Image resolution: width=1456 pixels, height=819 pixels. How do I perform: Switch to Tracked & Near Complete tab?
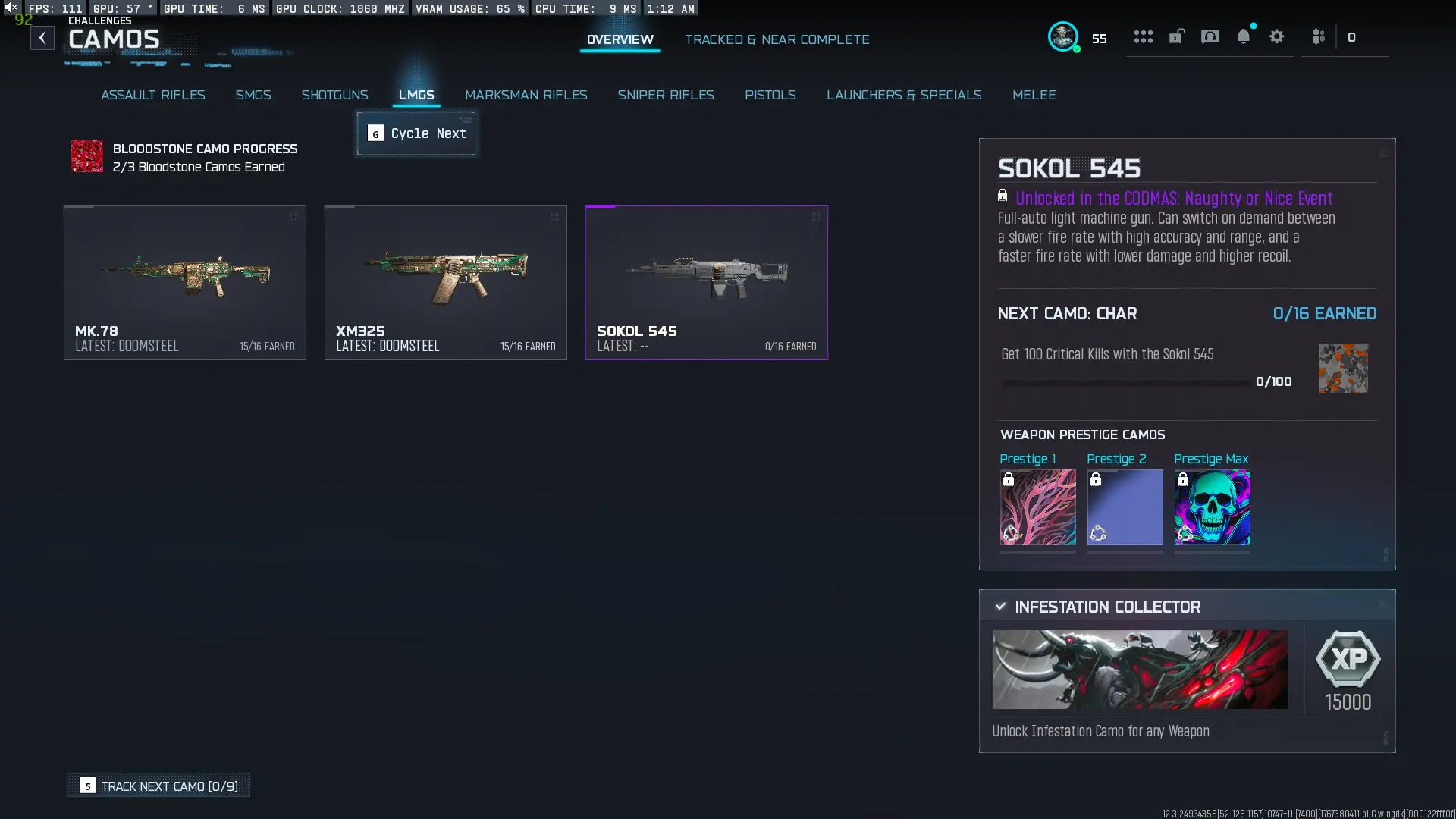(777, 39)
